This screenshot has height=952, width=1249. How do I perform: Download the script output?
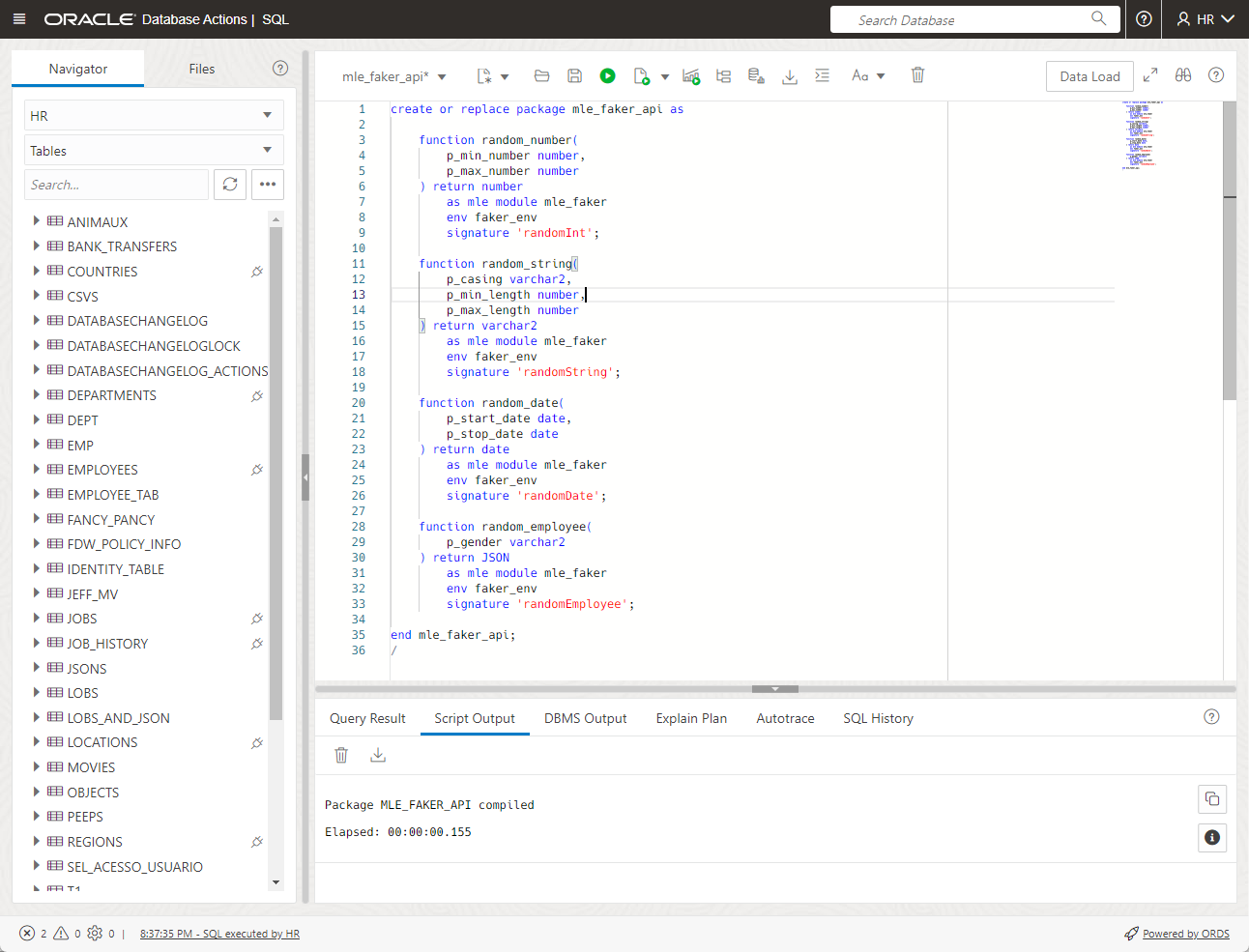tap(378, 755)
